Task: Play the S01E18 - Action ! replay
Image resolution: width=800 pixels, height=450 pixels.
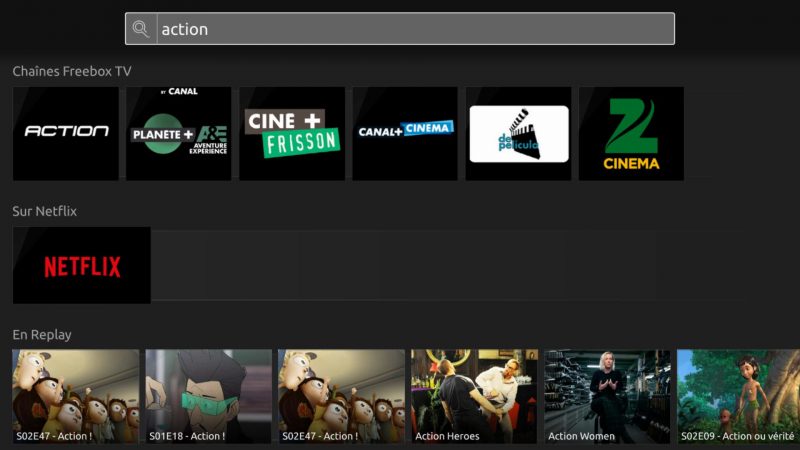Action: 209,396
